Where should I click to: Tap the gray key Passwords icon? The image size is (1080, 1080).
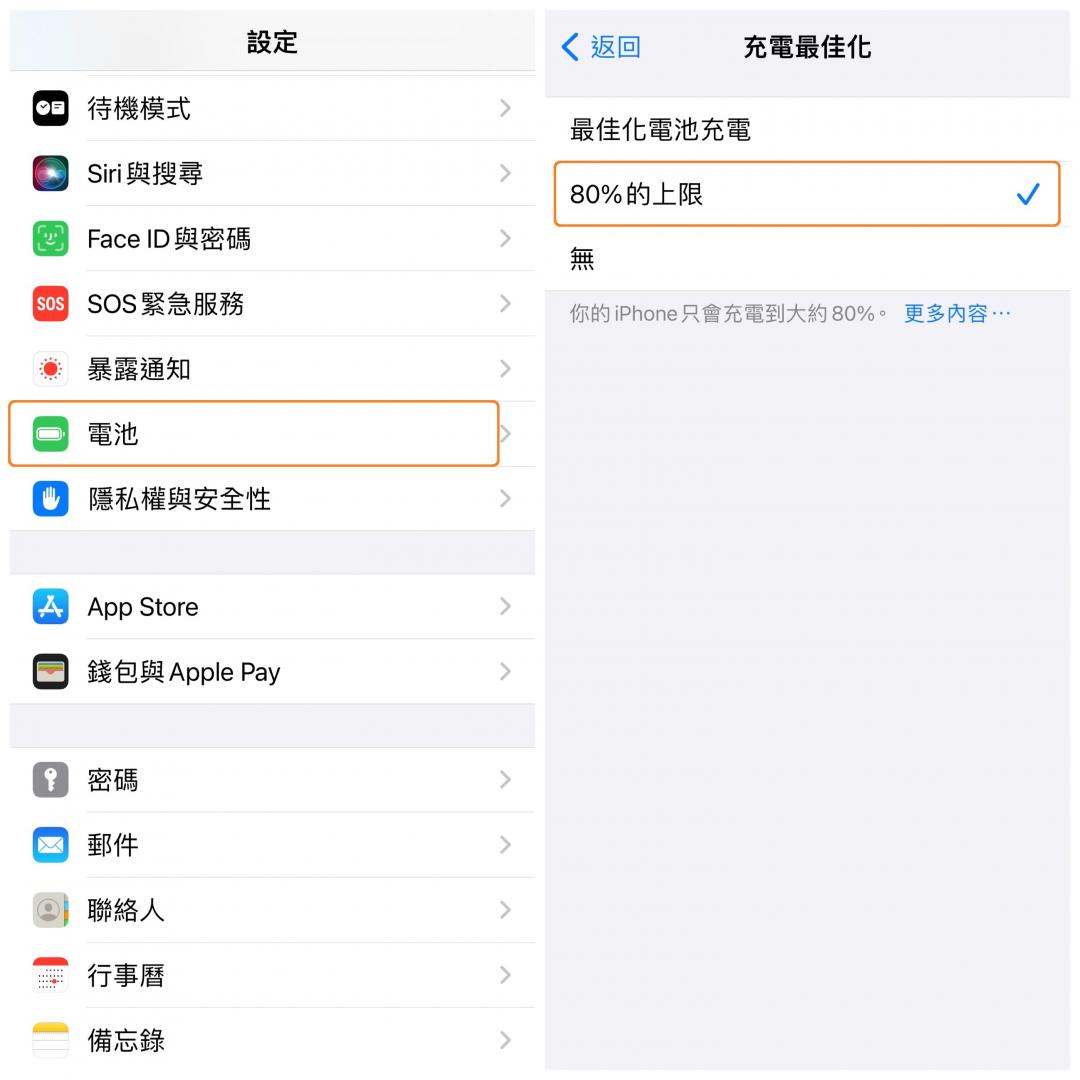coord(50,780)
